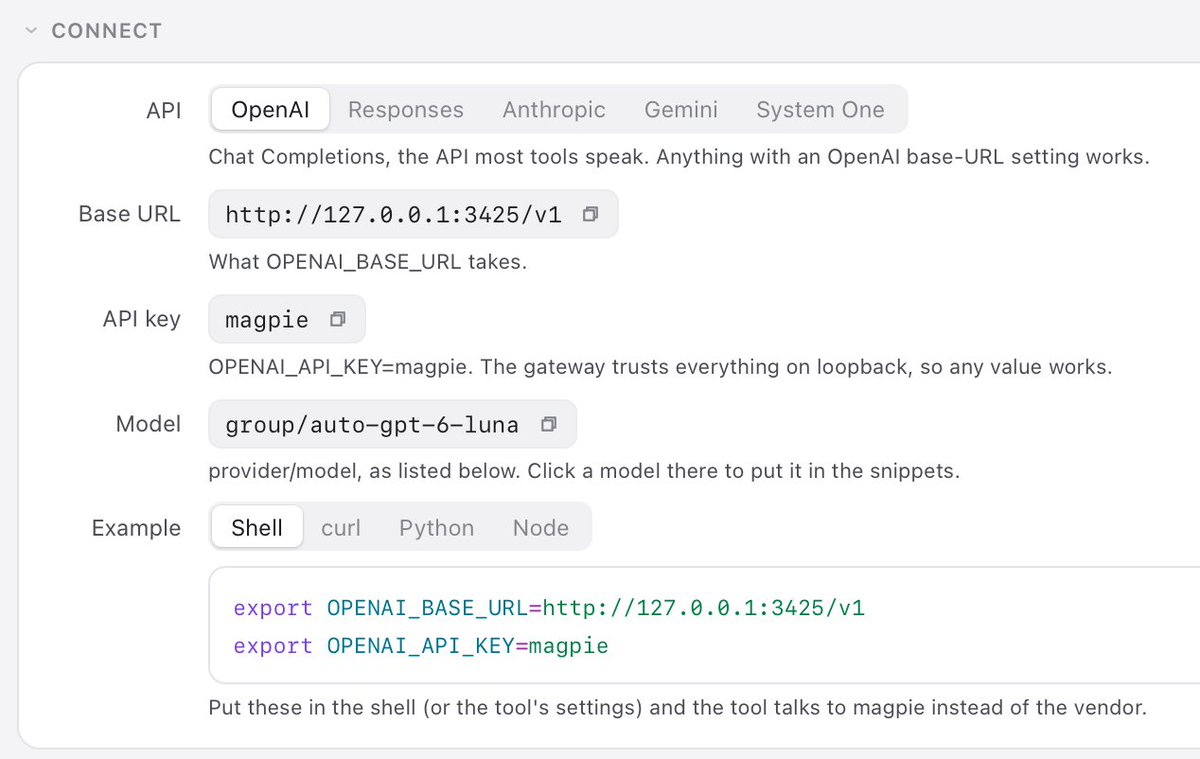Show the Node example tab
The height and width of the screenshot is (759, 1200).
[541, 527]
